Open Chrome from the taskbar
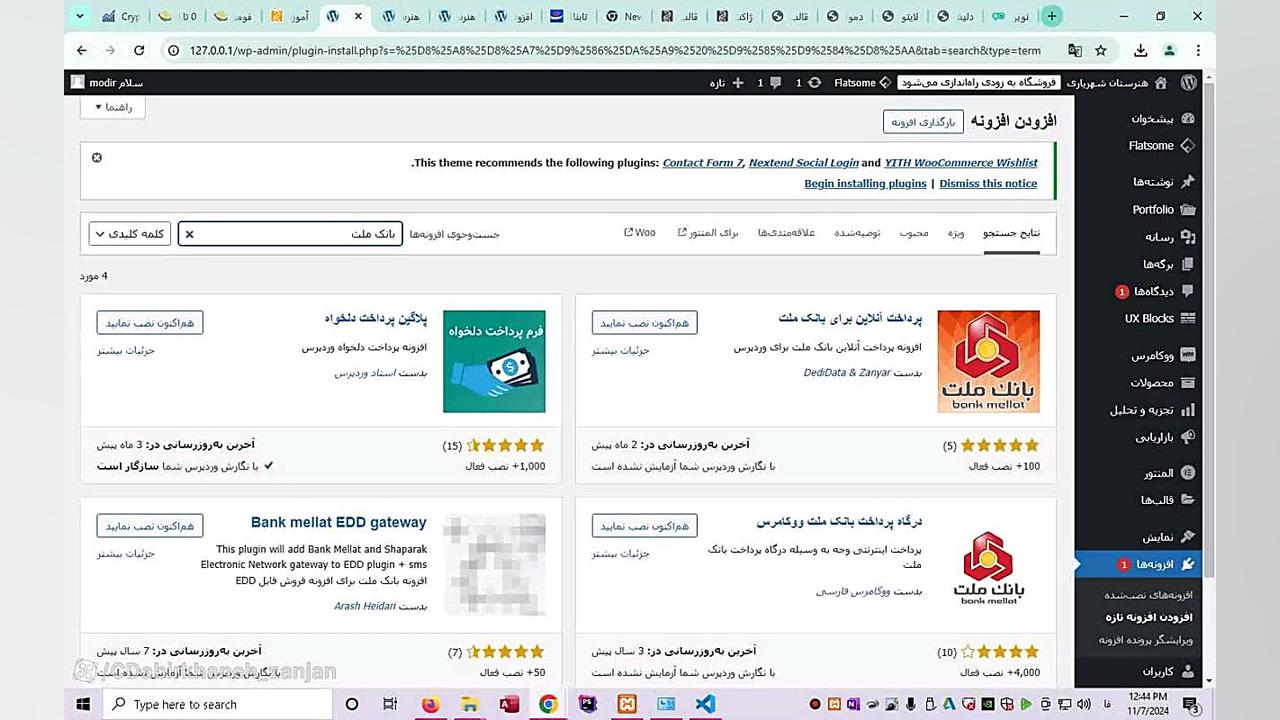 click(x=548, y=704)
